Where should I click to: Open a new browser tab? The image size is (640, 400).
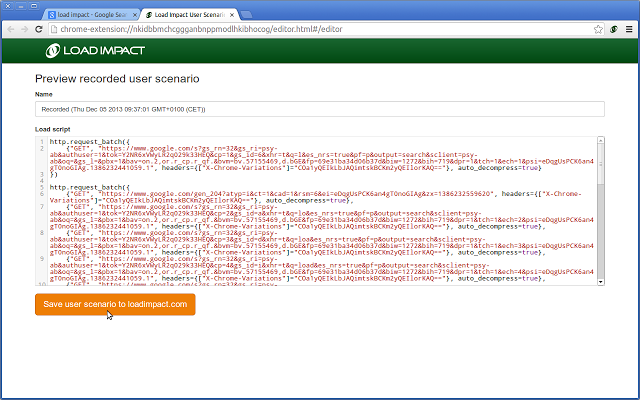click(x=246, y=15)
